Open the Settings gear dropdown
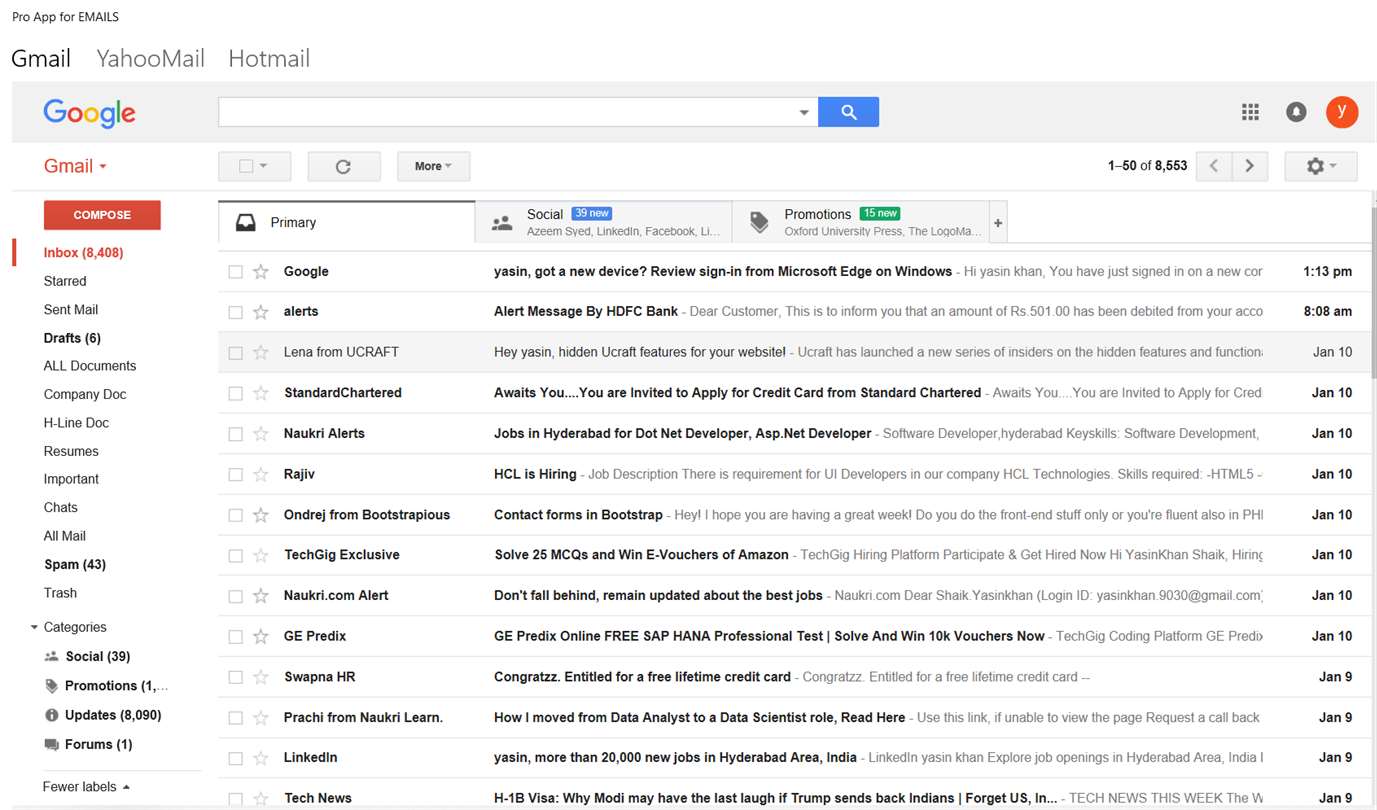 coord(1320,166)
